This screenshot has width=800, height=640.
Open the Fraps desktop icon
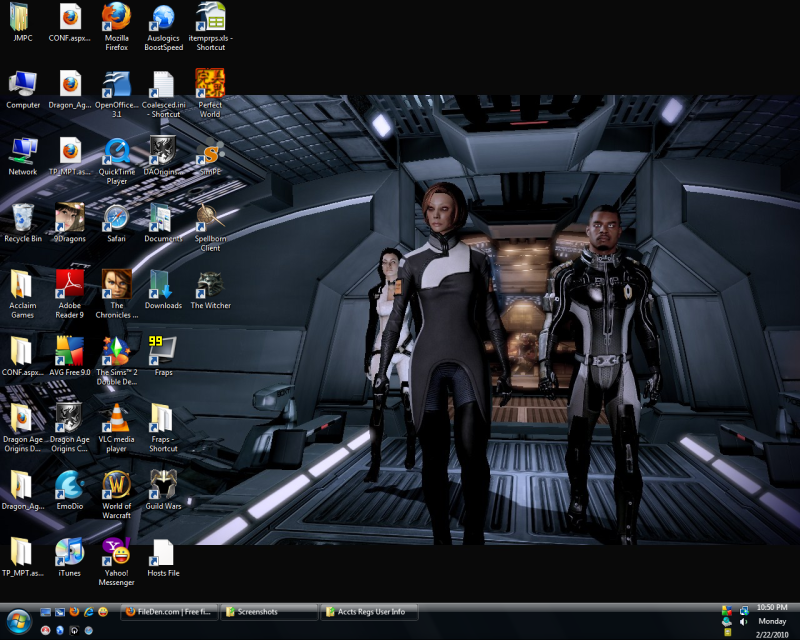tap(163, 351)
